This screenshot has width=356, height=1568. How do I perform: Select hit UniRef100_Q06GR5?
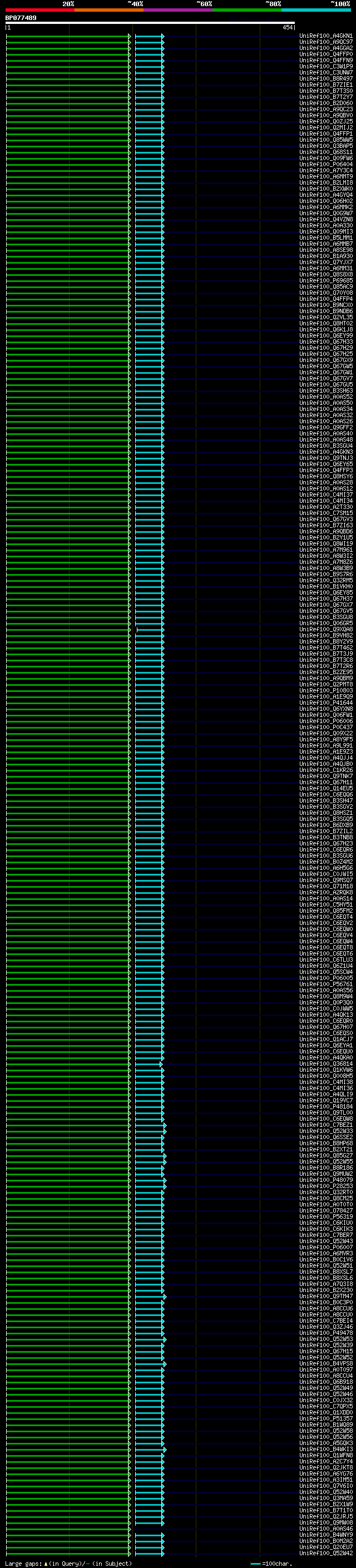click(325, 624)
